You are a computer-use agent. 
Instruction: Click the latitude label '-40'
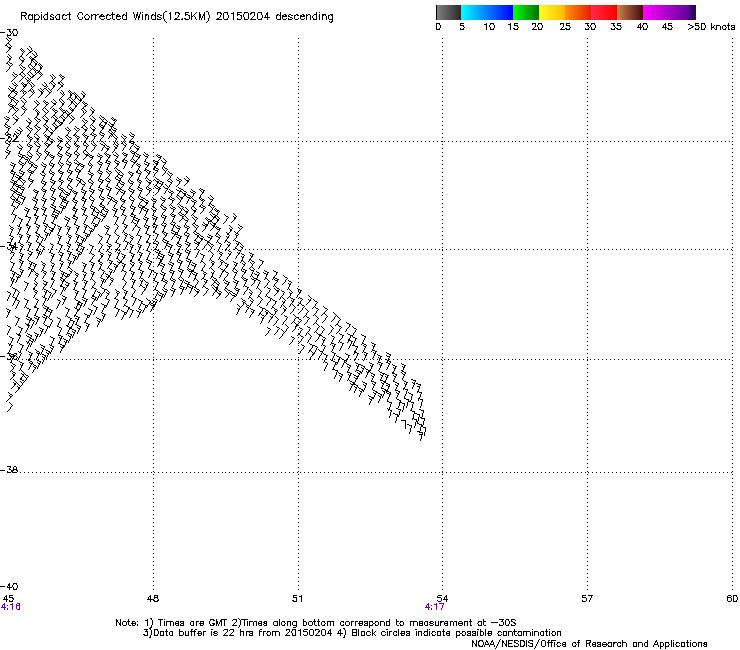[x=9, y=586]
